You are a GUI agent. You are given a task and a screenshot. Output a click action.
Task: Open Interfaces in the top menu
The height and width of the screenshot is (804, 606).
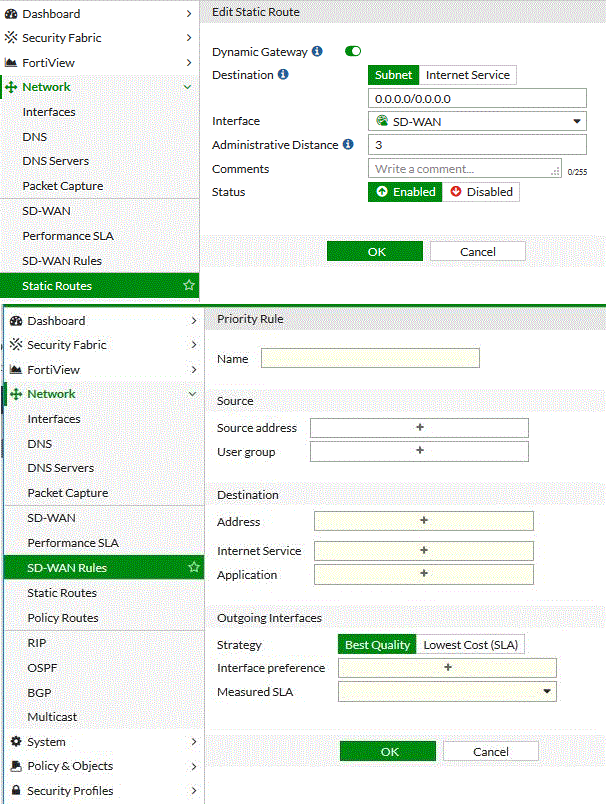[49, 112]
